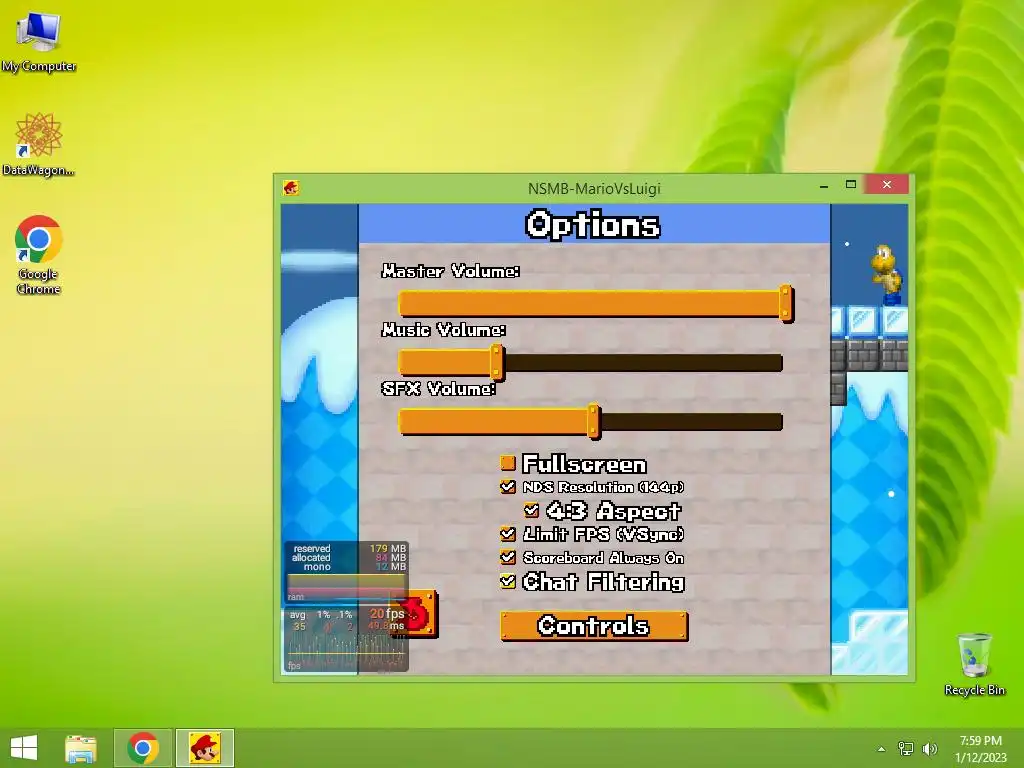Open the My Computer desktop icon

(39, 40)
